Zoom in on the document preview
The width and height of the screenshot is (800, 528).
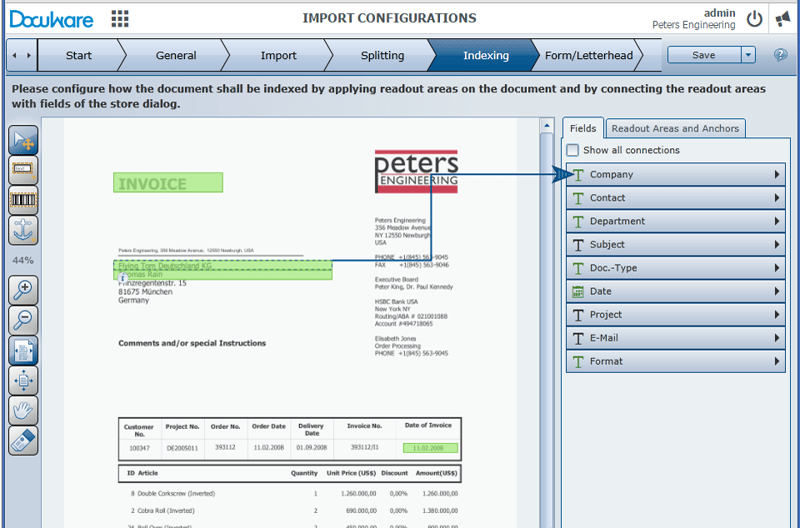click(23, 291)
